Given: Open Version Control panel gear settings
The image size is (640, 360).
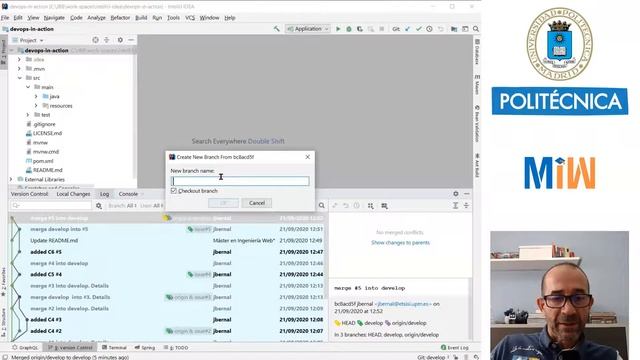Looking at the screenshot, I should 456,194.
